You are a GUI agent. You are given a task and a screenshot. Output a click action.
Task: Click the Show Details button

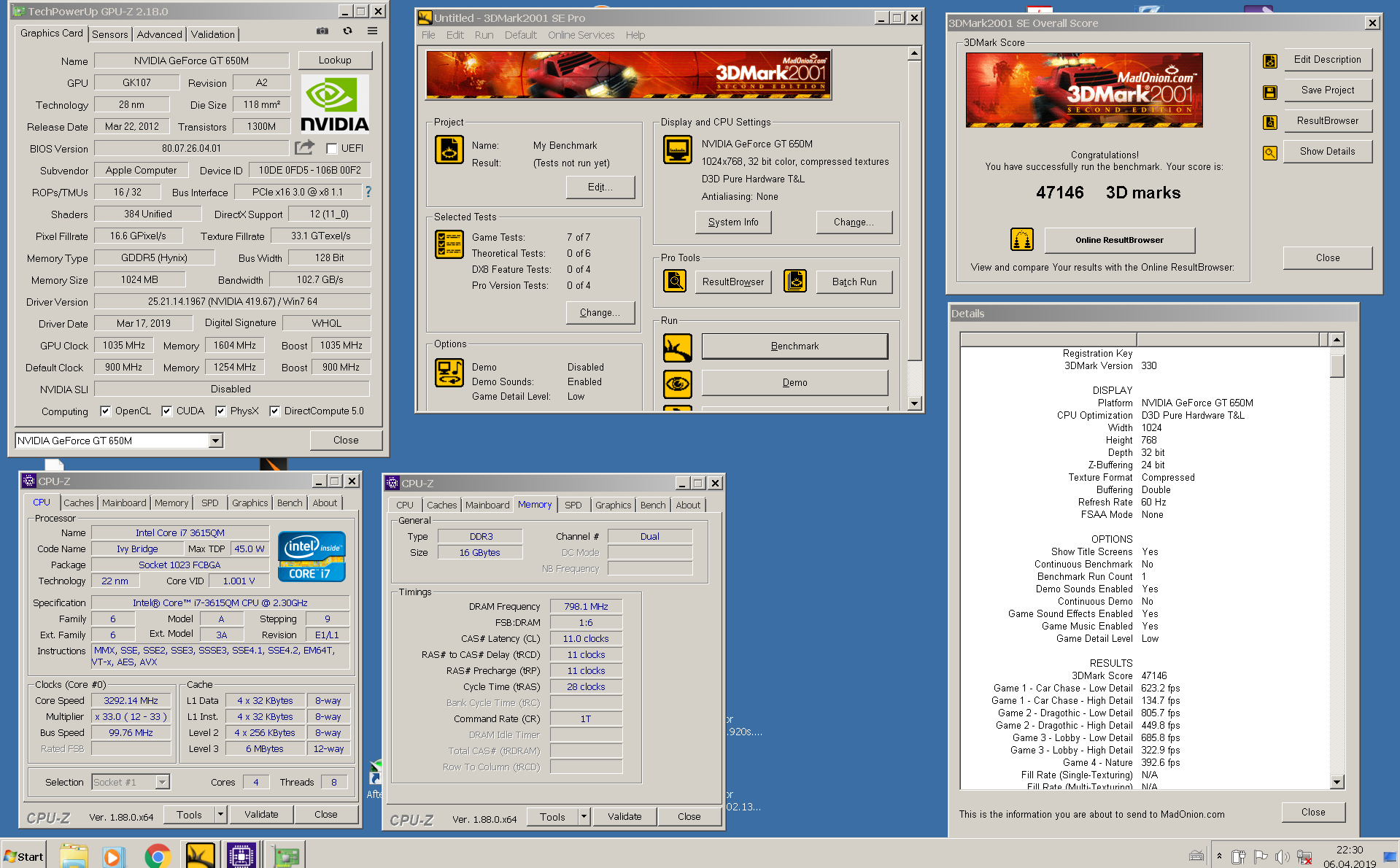(1327, 151)
